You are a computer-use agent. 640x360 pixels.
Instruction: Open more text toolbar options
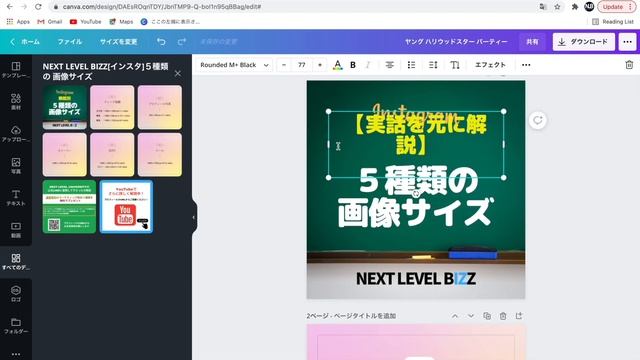526,65
